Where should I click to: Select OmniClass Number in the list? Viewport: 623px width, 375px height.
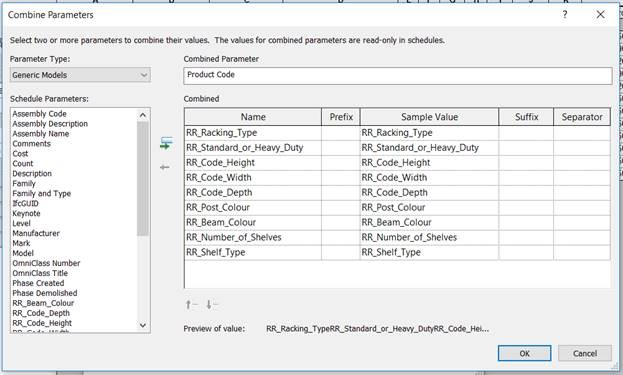(46, 263)
